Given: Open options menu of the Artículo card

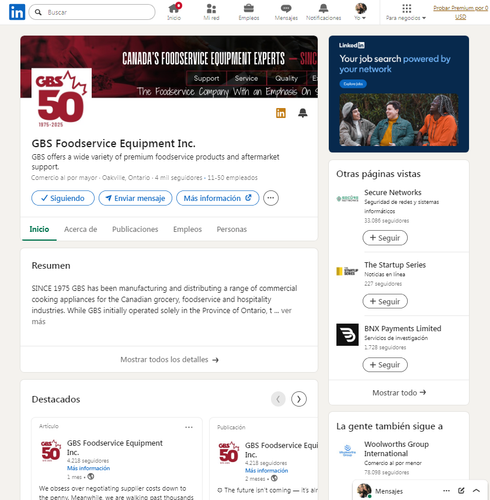Looking at the screenshot, I should [x=189, y=427].
